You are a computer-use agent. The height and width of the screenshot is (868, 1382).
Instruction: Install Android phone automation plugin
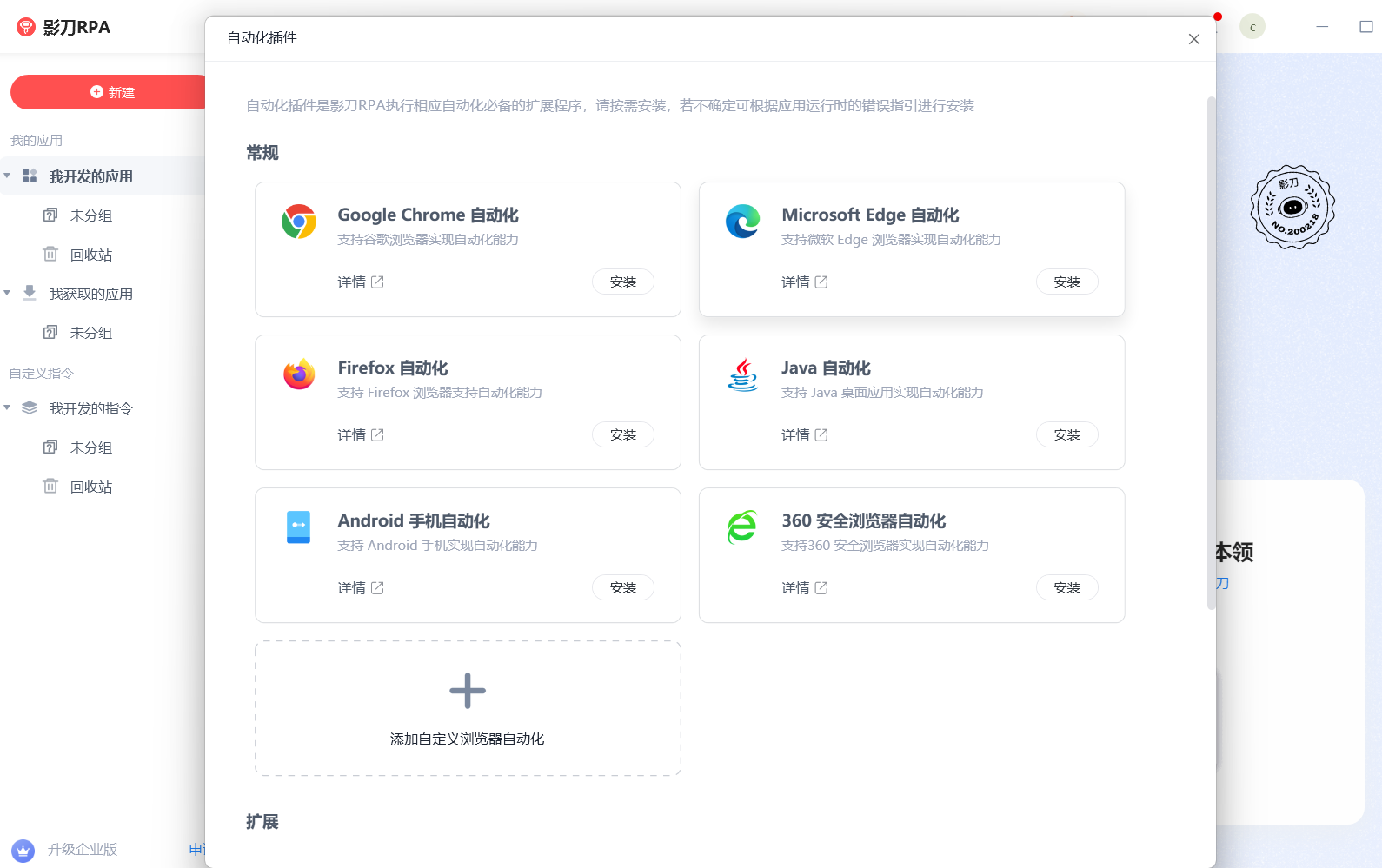point(623,587)
